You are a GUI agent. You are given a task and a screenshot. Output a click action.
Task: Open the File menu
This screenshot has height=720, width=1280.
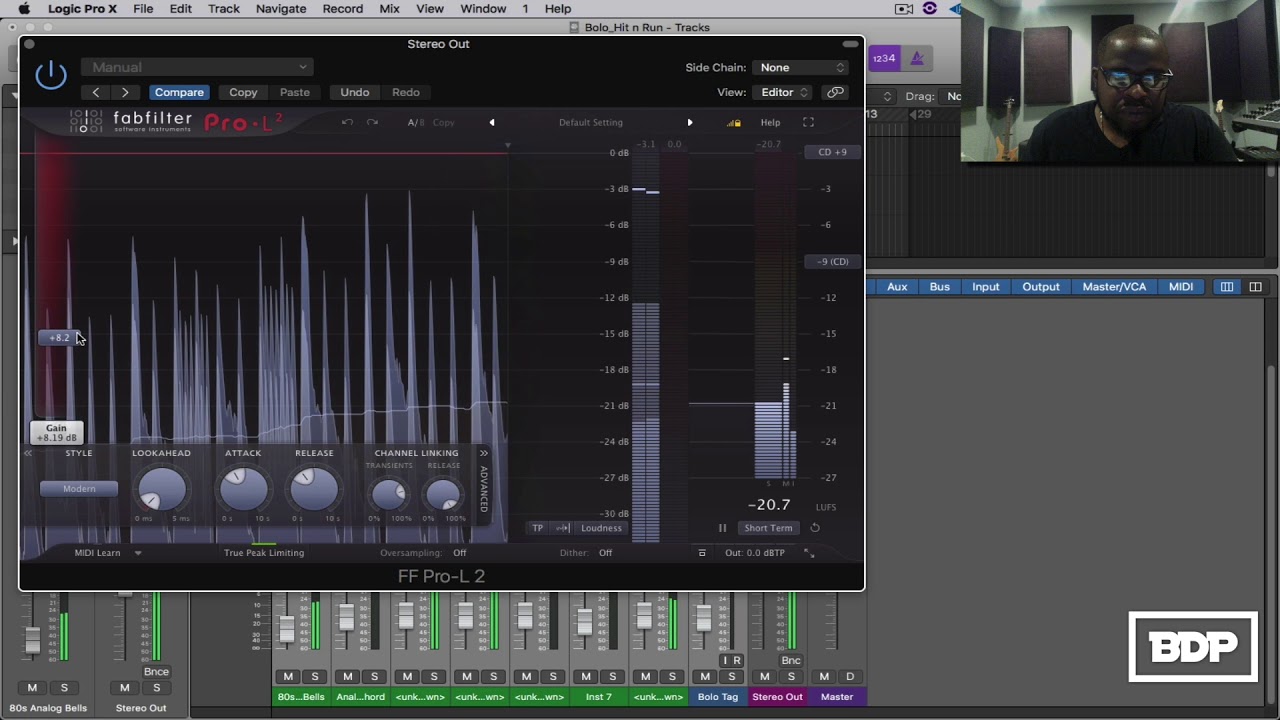click(x=143, y=9)
